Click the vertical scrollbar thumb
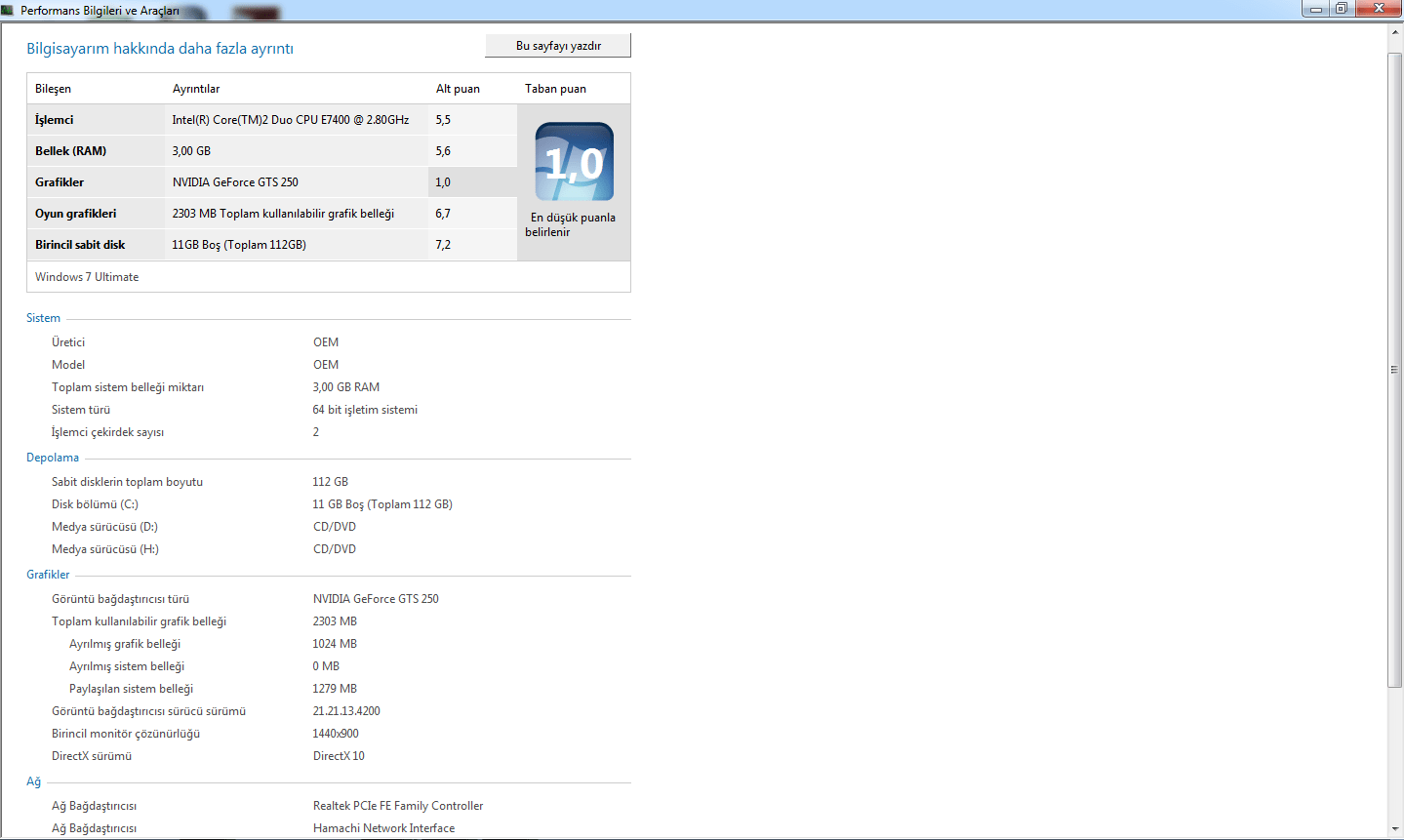 coord(1395,370)
